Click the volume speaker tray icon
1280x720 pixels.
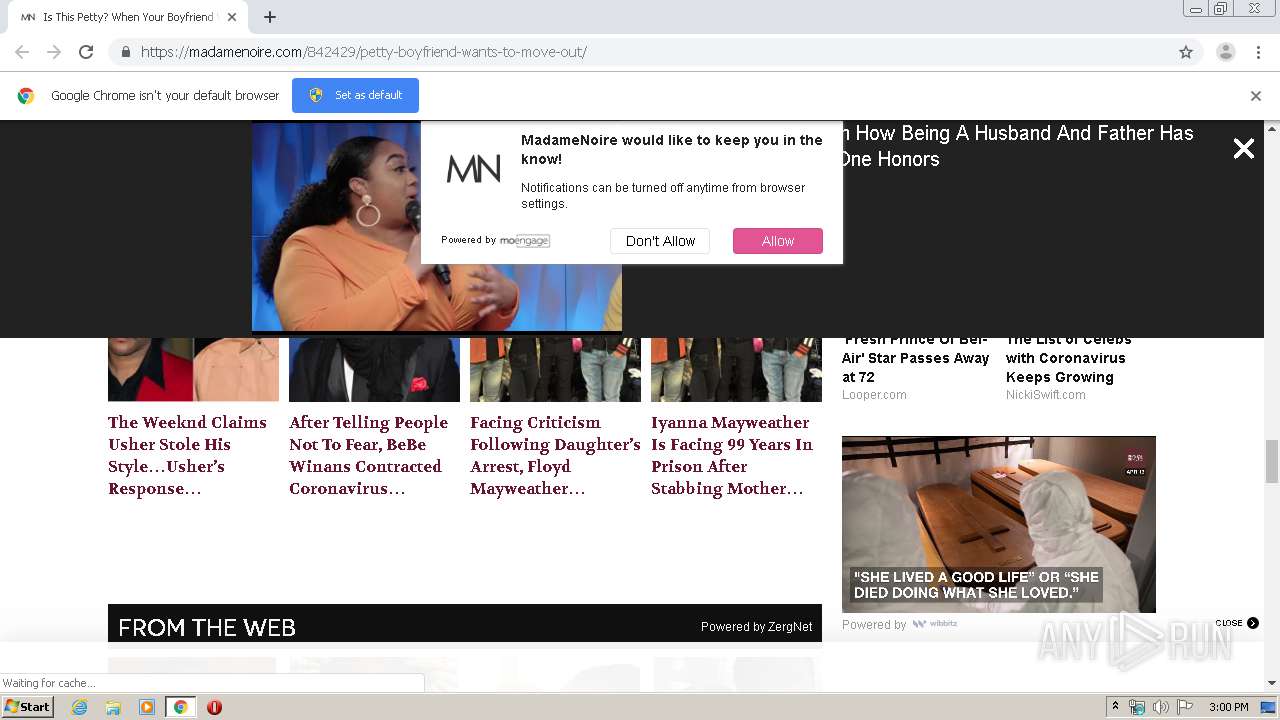[1161, 707]
